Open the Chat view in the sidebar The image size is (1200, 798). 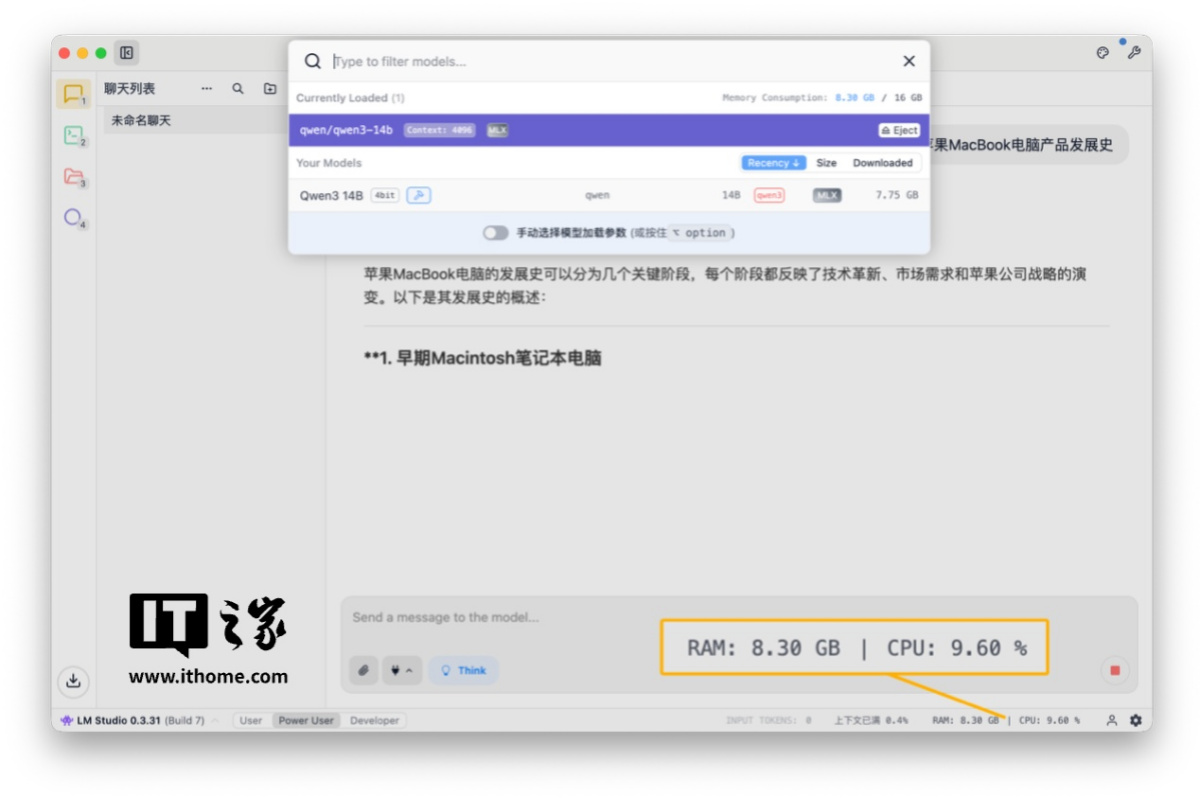[73, 94]
